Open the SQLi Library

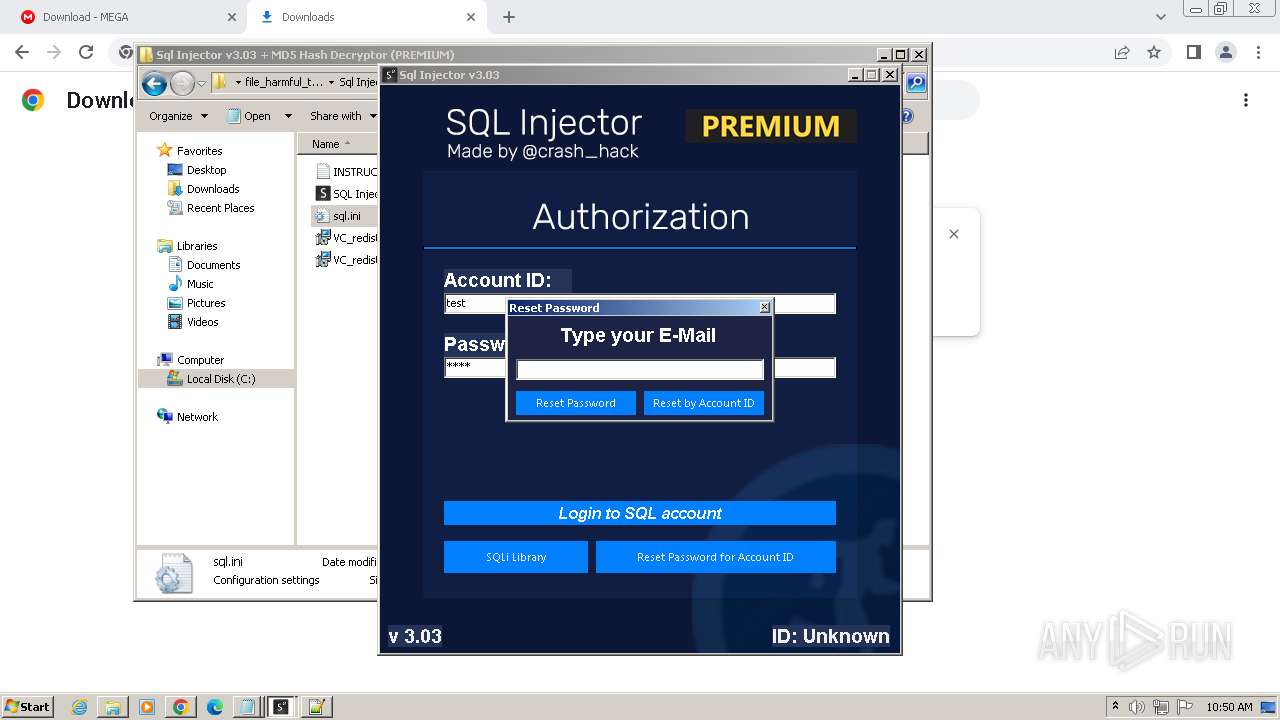coord(516,557)
